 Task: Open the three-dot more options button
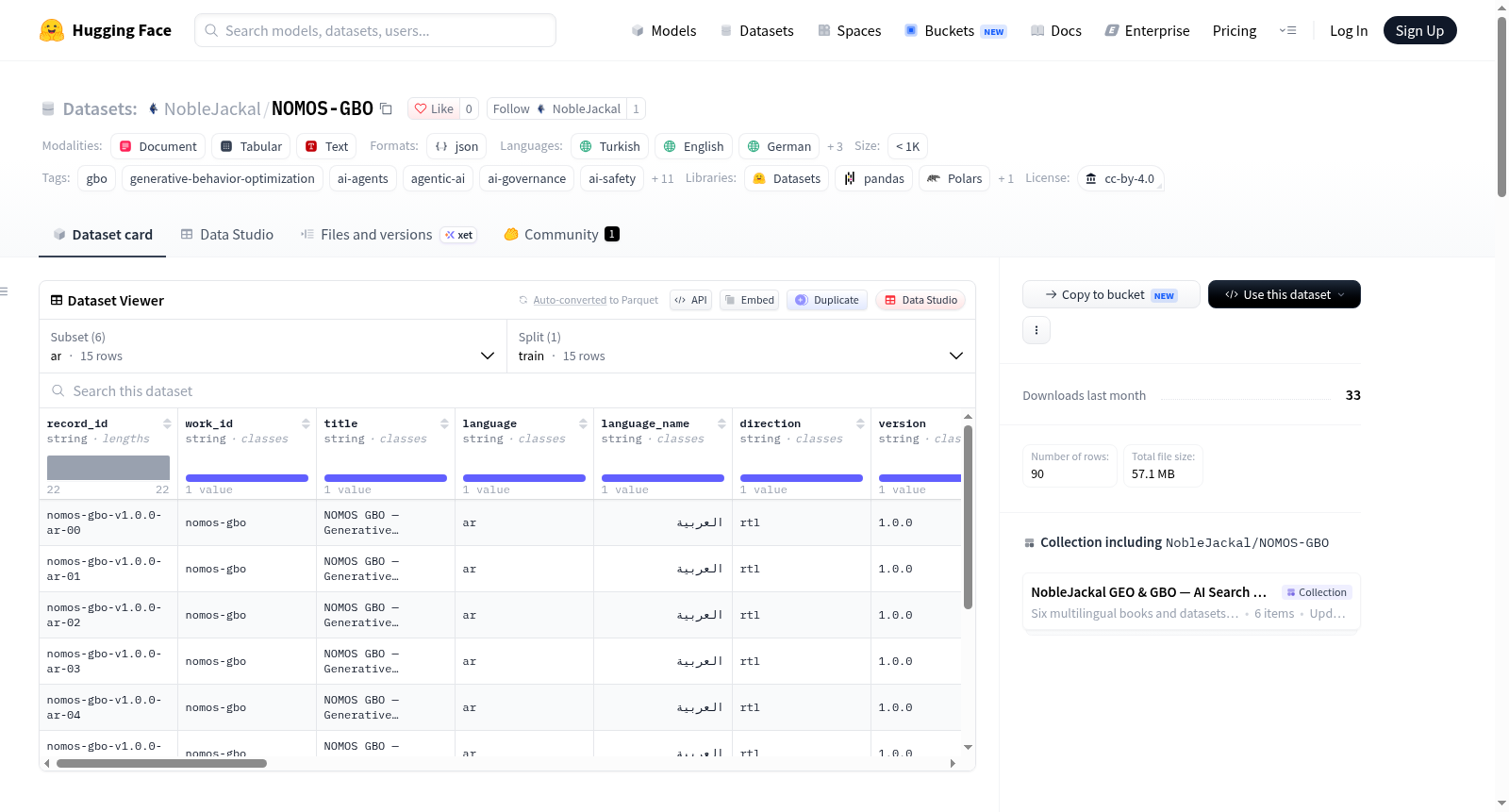[x=1036, y=330]
